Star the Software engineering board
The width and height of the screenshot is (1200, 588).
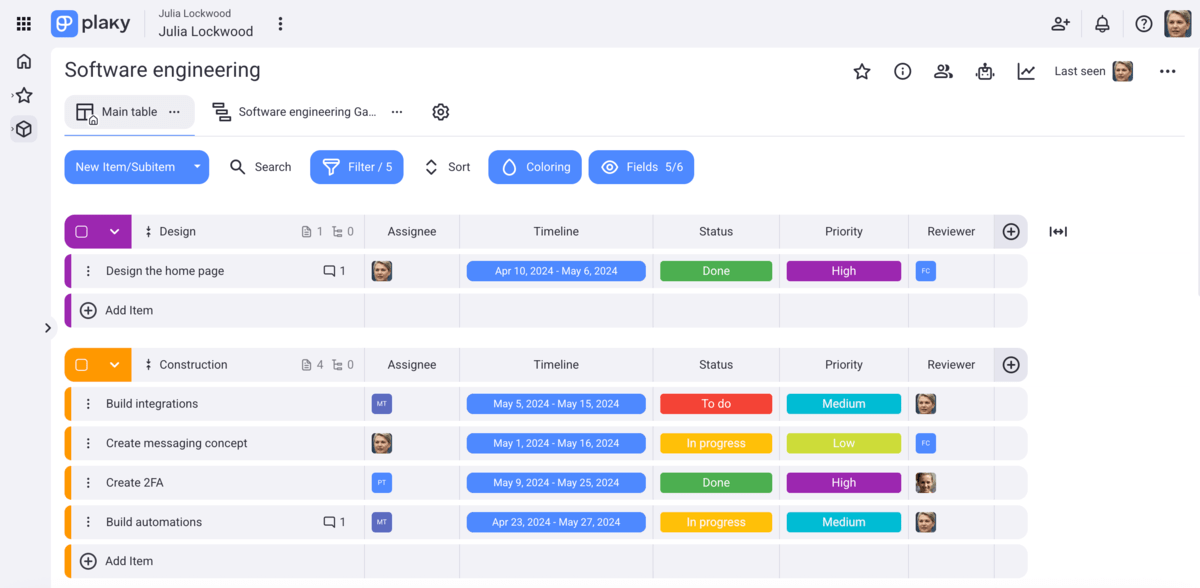pyautogui.click(x=861, y=72)
